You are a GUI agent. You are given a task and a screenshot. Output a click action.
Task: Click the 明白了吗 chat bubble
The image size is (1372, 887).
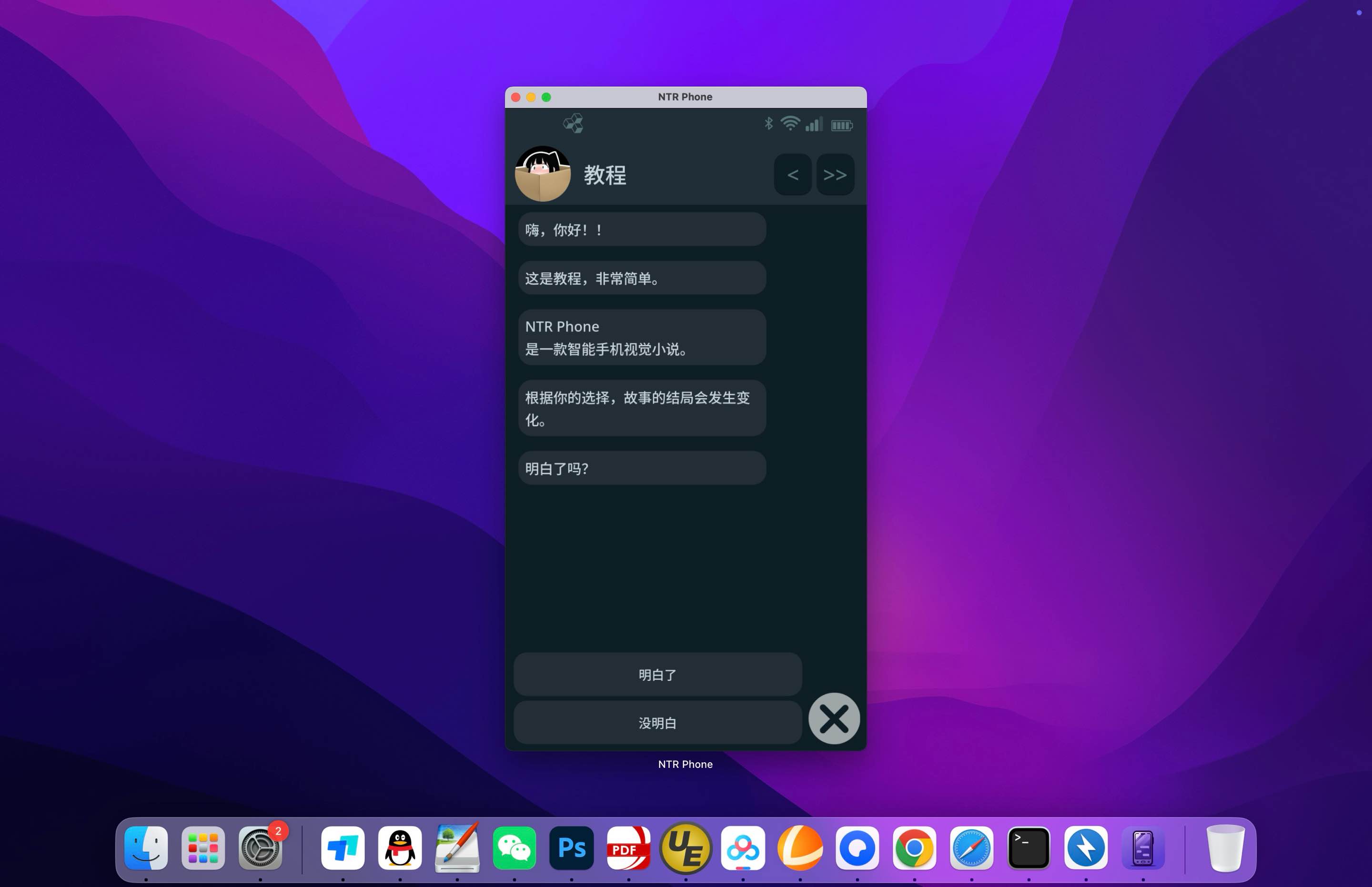[x=641, y=468]
